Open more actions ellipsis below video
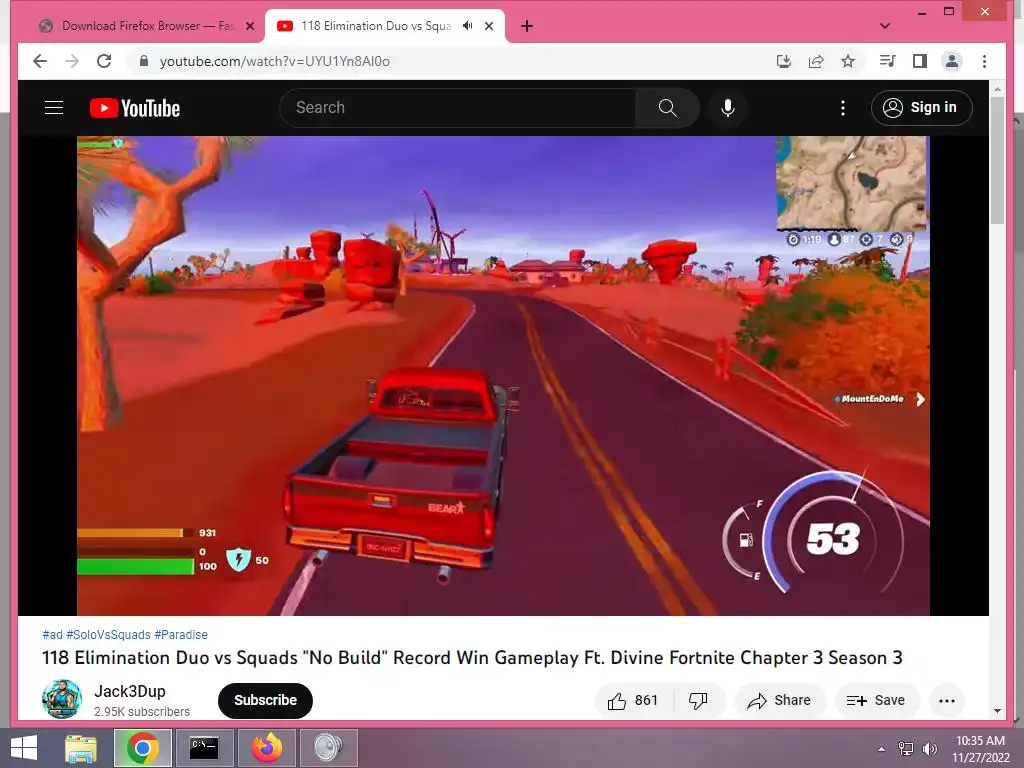The height and width of the screenshot is (768, 1024). [946, 701]
